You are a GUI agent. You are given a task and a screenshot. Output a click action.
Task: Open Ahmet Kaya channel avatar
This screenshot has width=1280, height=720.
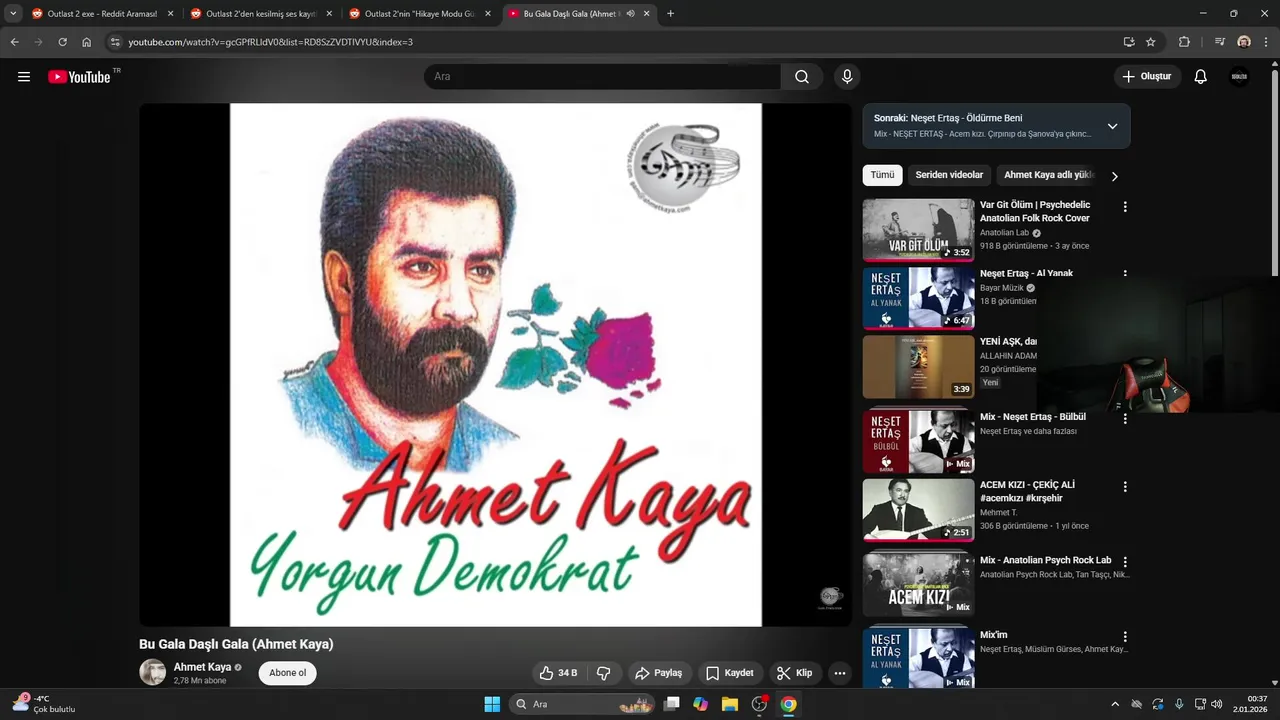[x=153, y=673]
